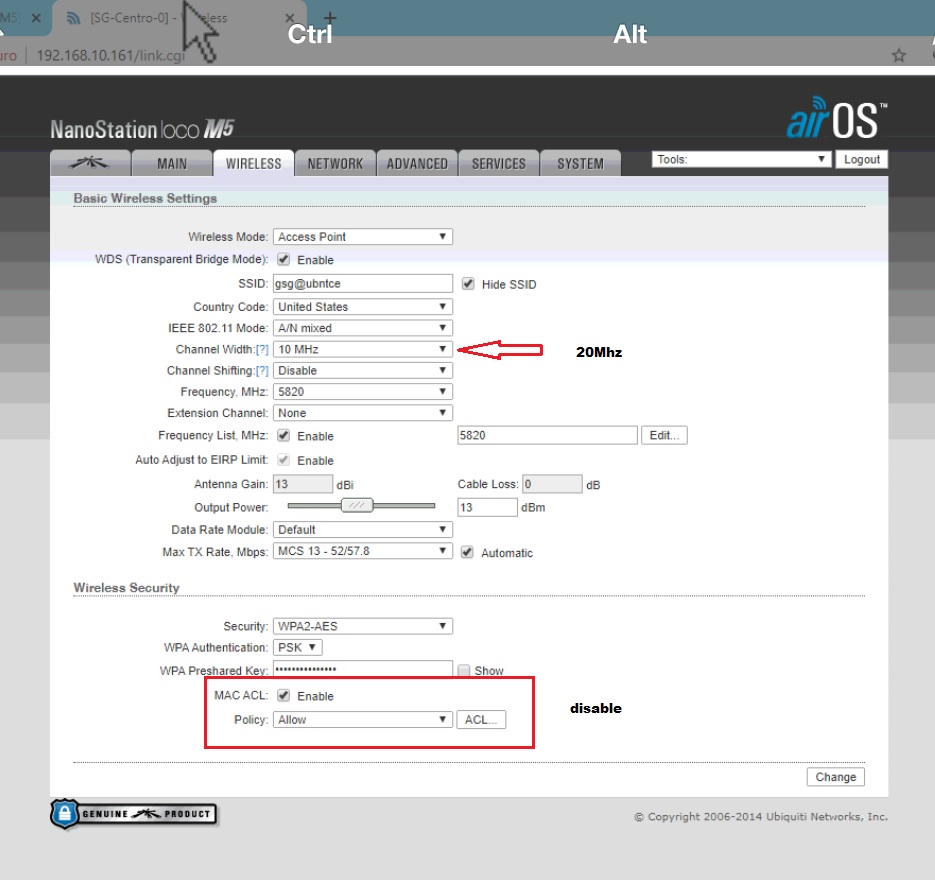The height and width of the screenshot is (880, 935).
Task: Click the airOS logo
Action: (x=837, y=117)
